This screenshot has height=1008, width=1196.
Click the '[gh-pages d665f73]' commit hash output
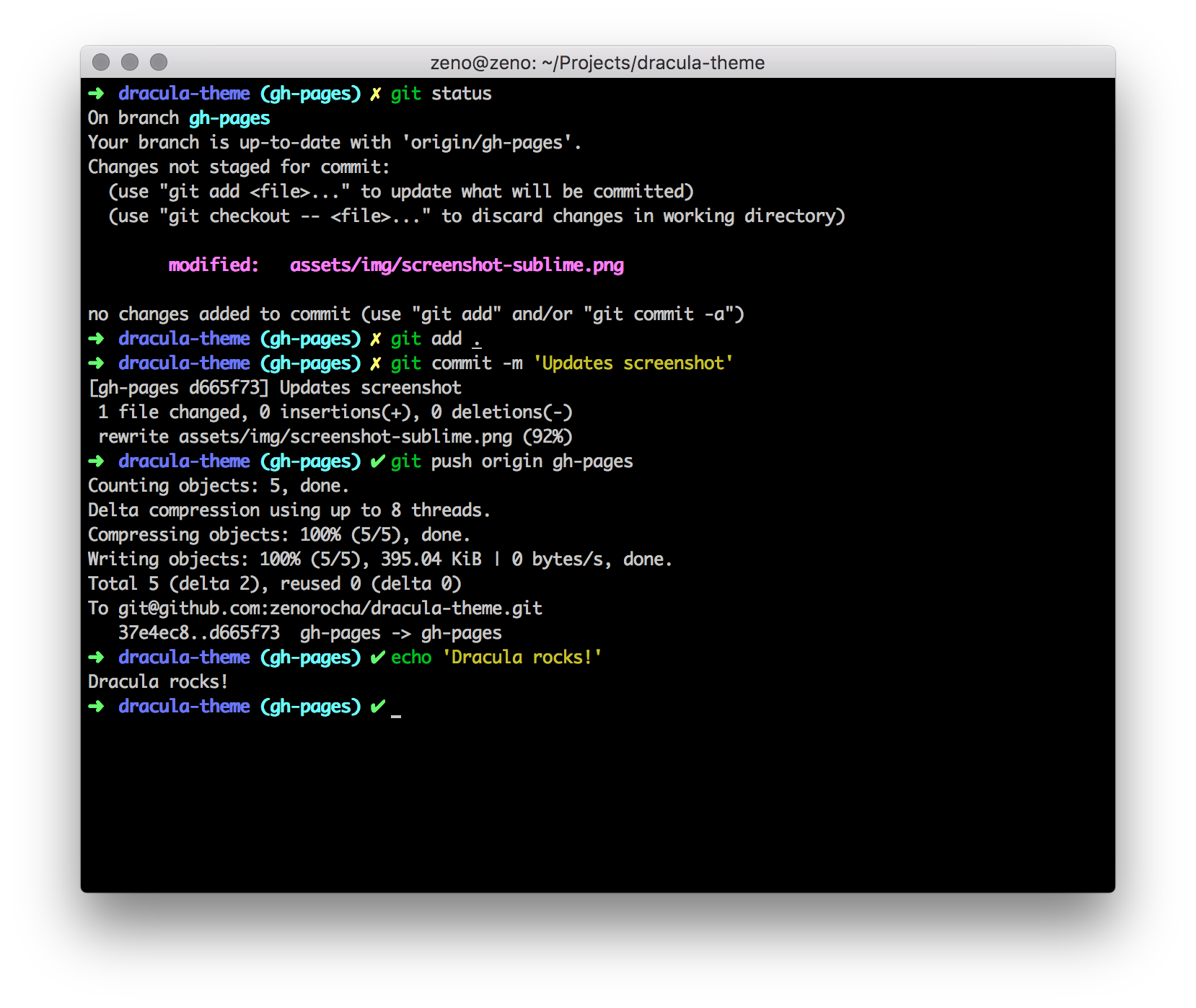pos(178,388)
